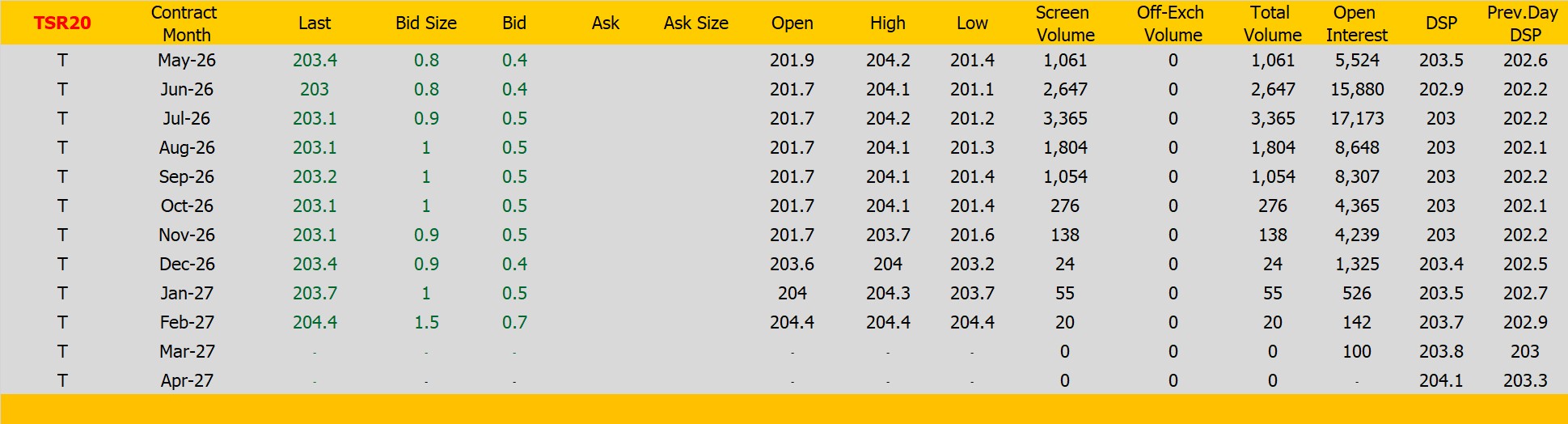Viewport: 1568px width, 424px height.
Task: Click the Last price for Jan-27
Action: 315,294
